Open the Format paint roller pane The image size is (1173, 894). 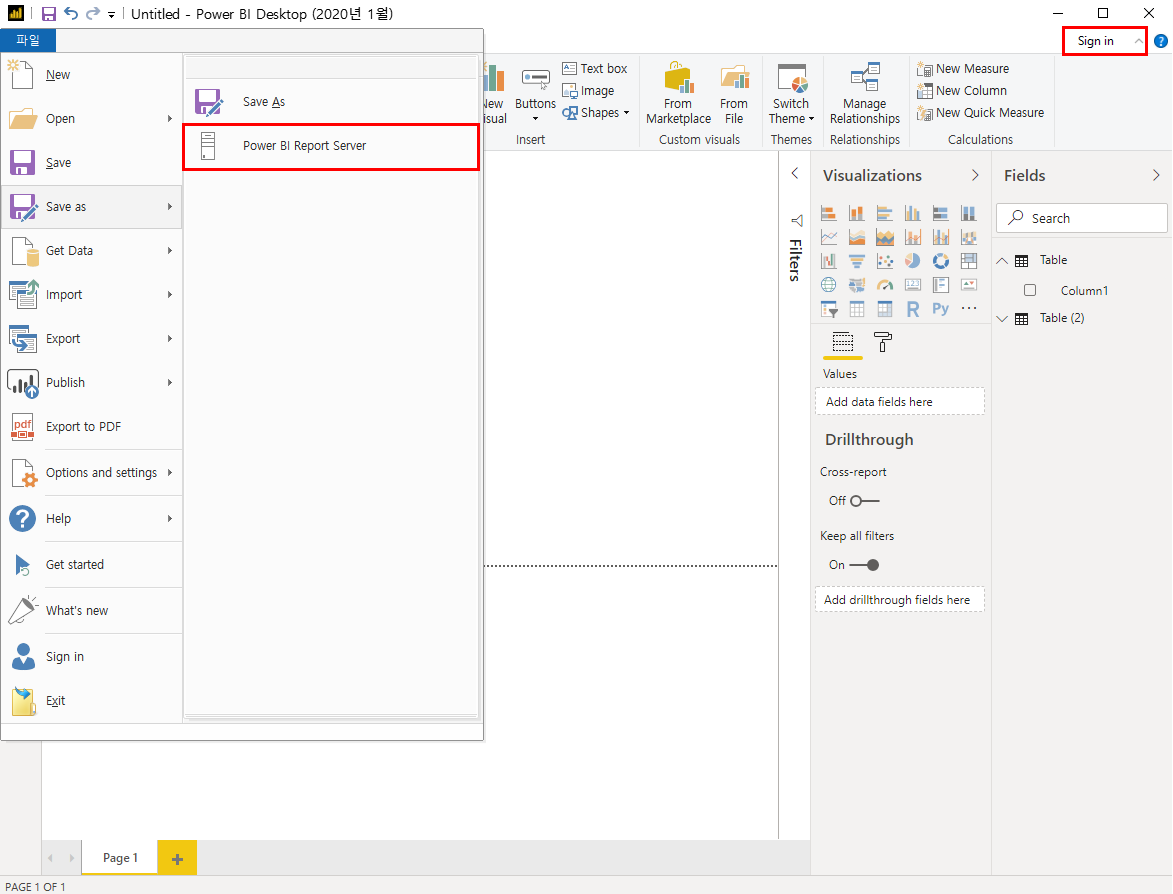point(883,343)
